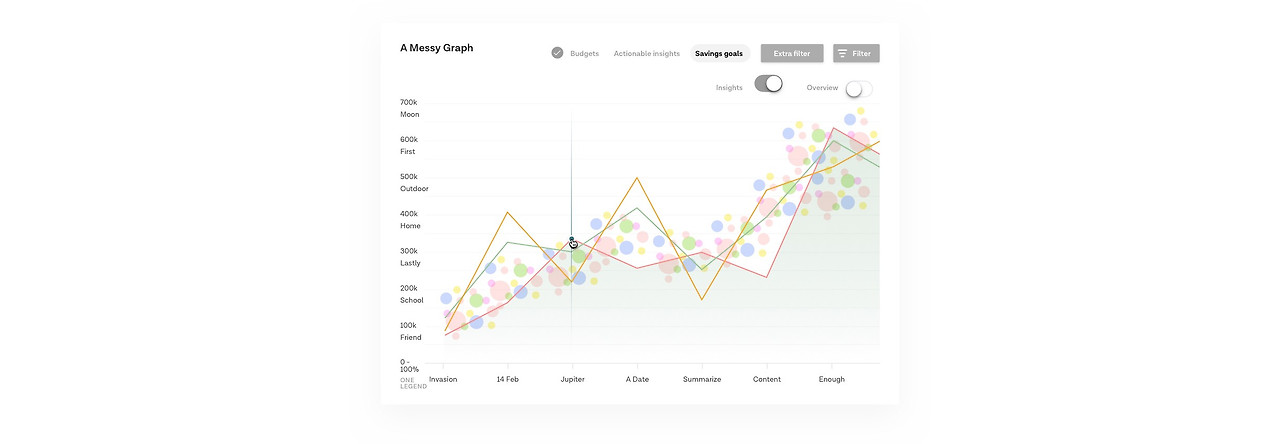
Task: Click the Jupiter x-axis label
Action: (572, 380)
